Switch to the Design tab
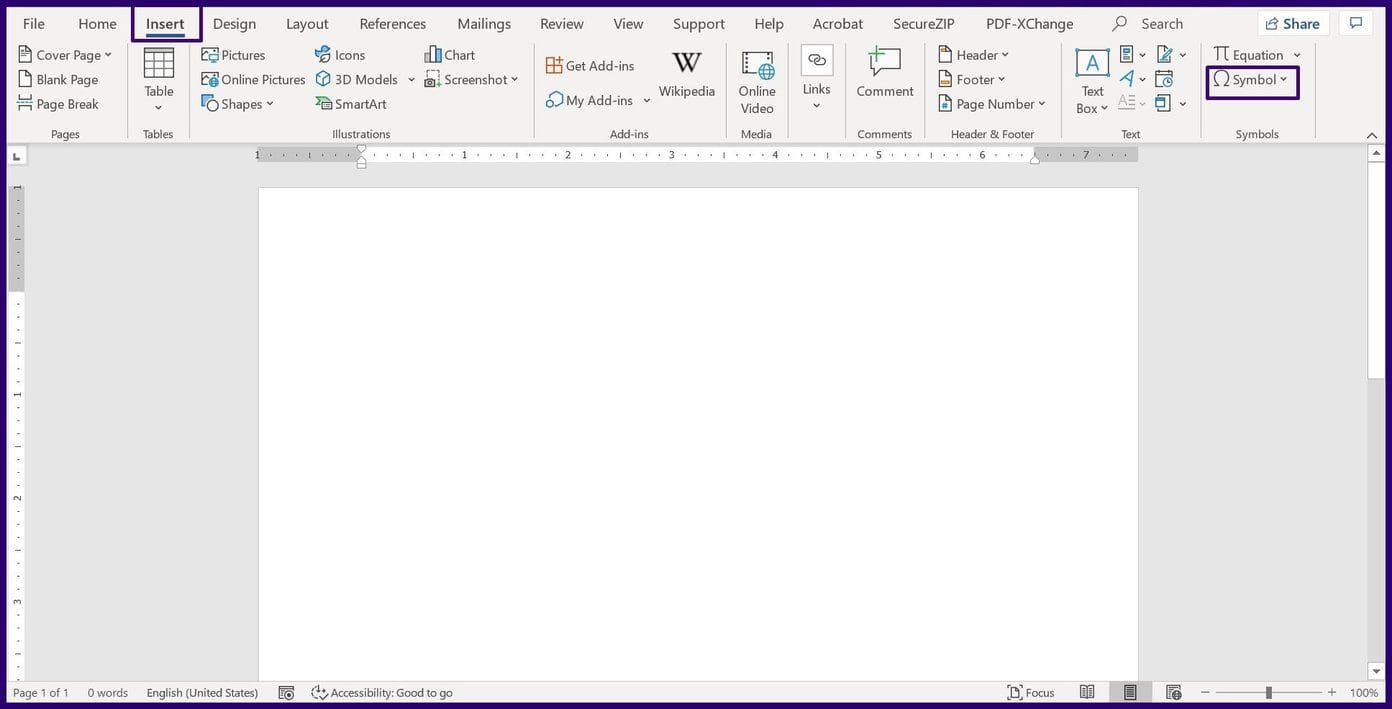1392x709 pixels. click(234, 23)
